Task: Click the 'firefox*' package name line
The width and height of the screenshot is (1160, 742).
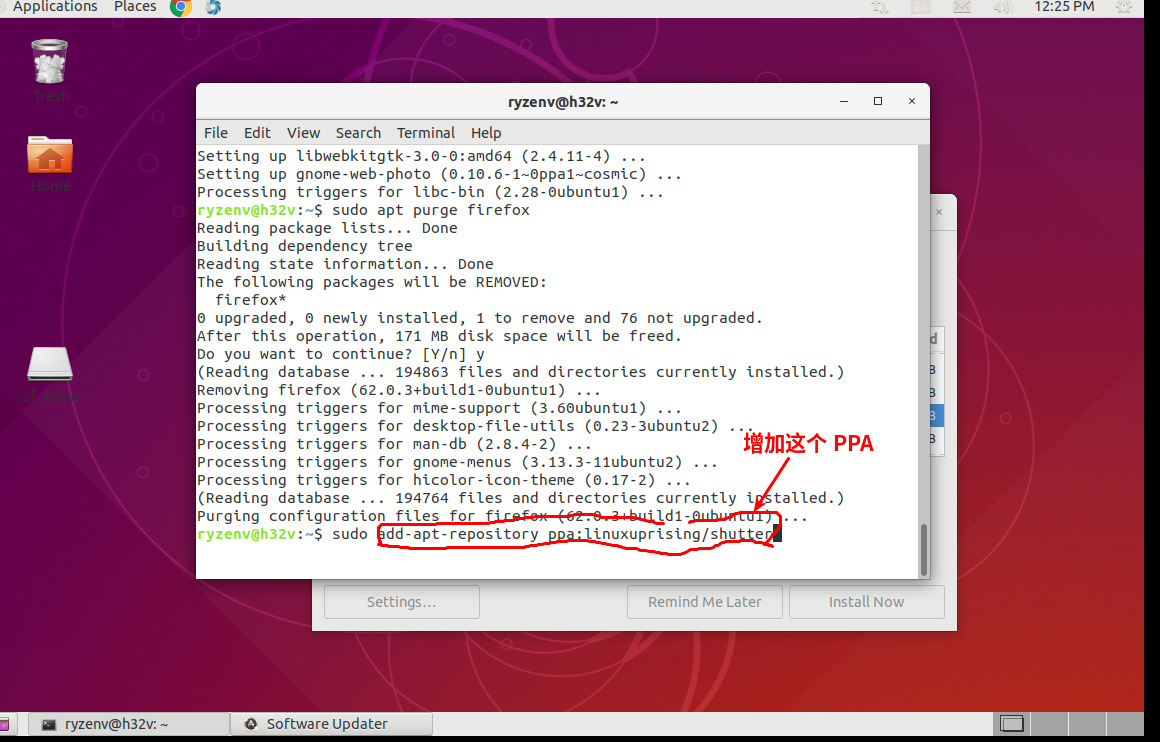Action: (x=251, y=300)
